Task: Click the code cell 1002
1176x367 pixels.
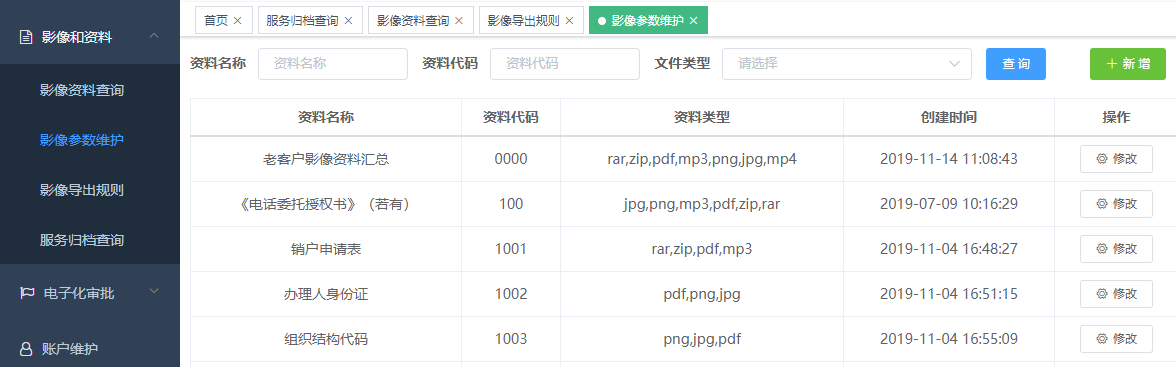Action: click(x=511, y=294)
